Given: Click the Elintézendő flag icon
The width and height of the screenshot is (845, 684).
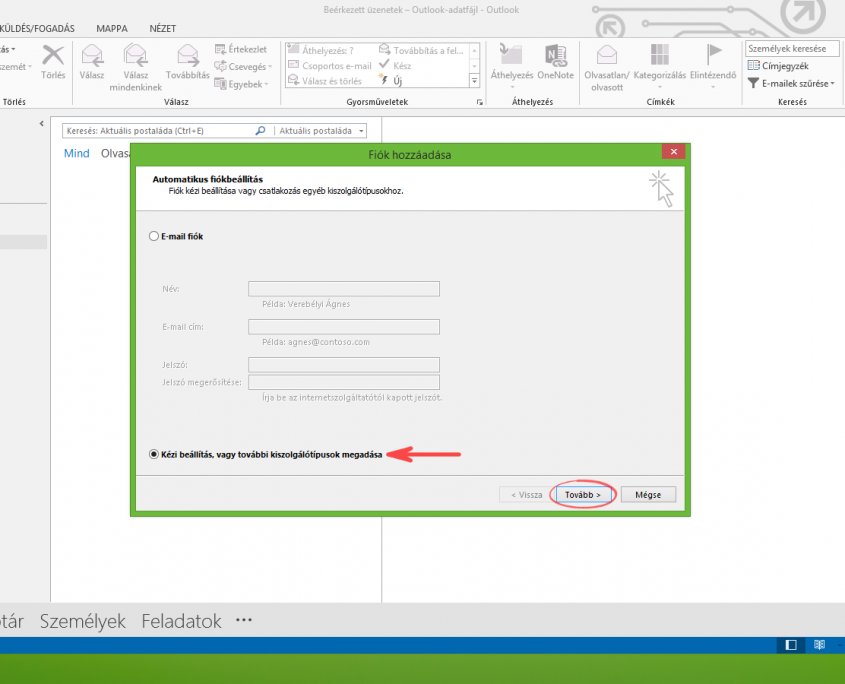Looking at the screenshot, I should point(714,56).
